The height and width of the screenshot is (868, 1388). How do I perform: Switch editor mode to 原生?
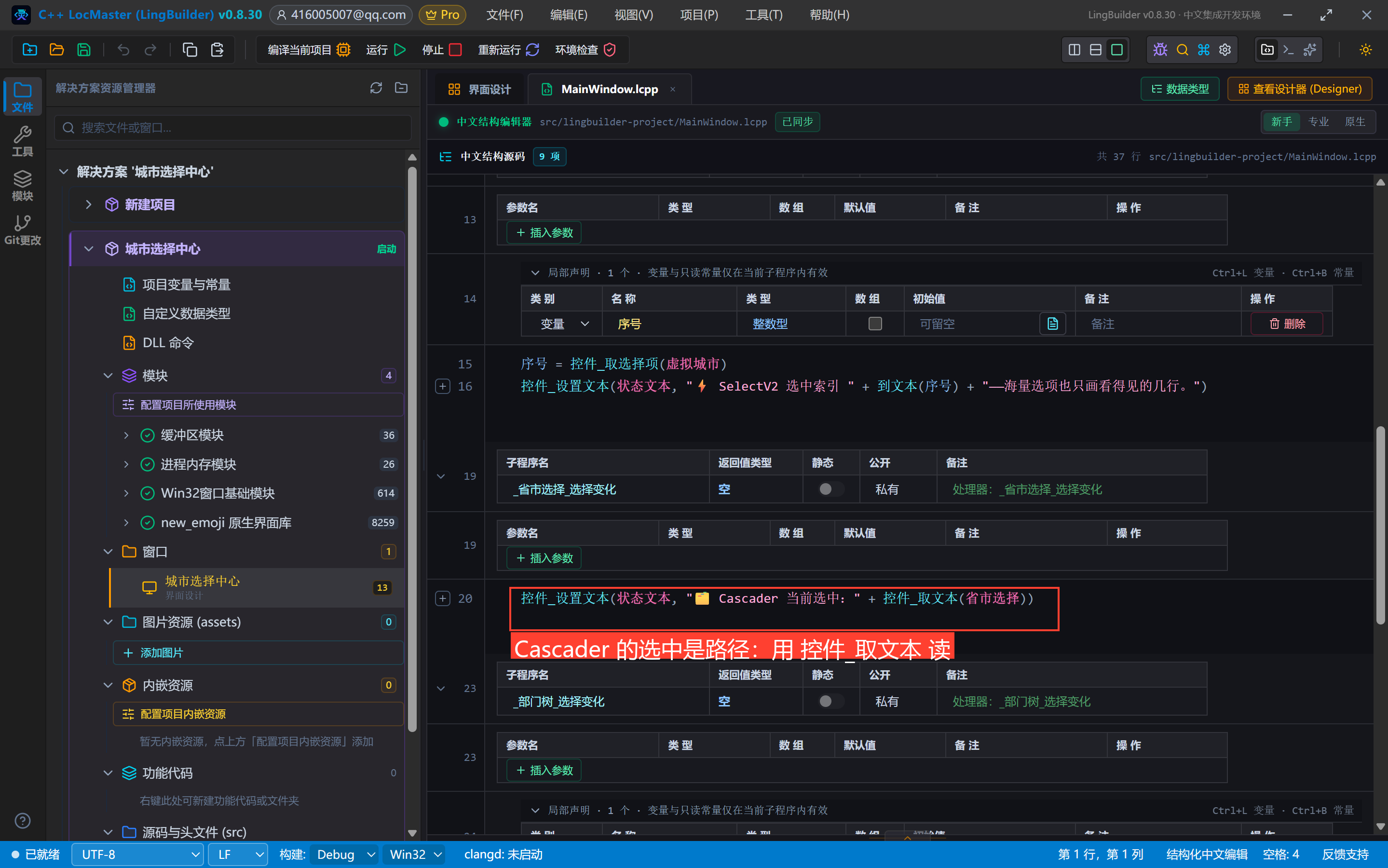(1355, 122)
